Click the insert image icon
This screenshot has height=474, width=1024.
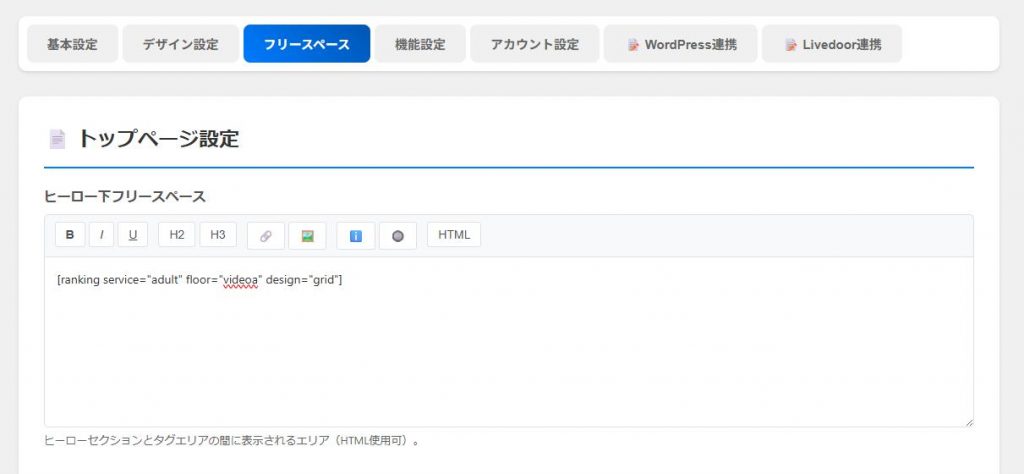coord(307,236)
